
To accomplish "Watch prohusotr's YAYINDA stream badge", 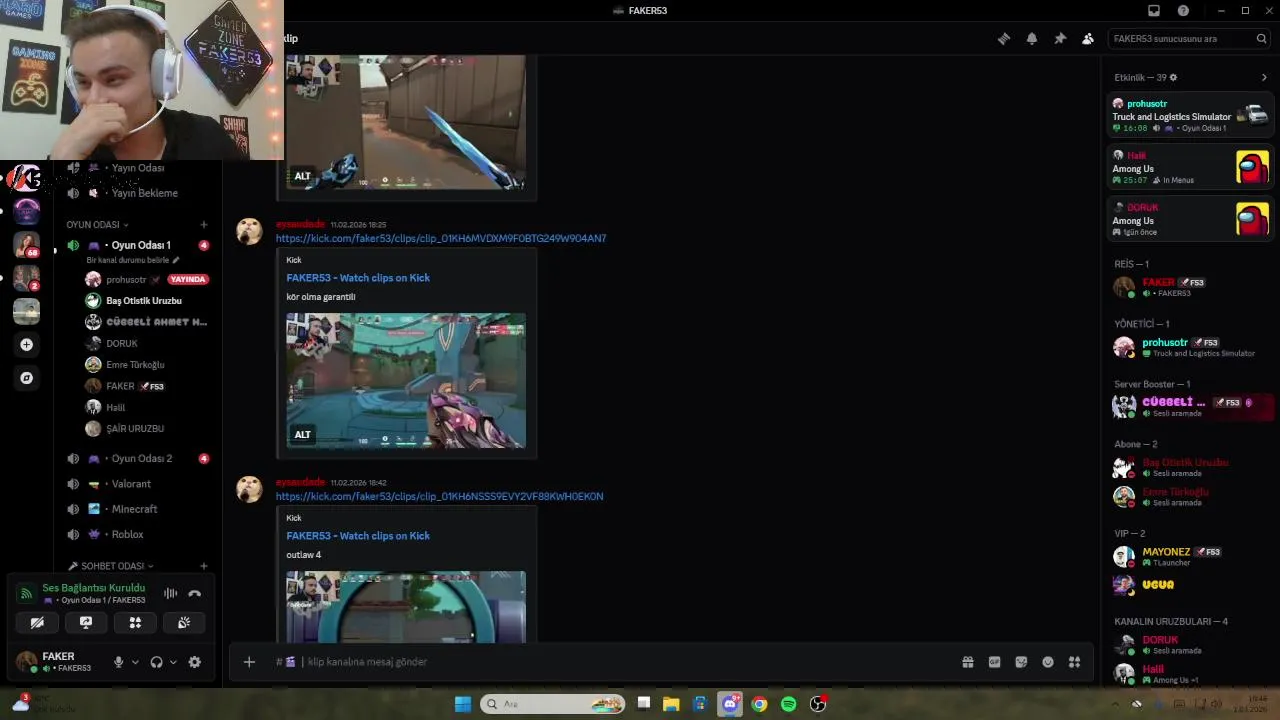I will pyautogui.click(x=187, y=280).
